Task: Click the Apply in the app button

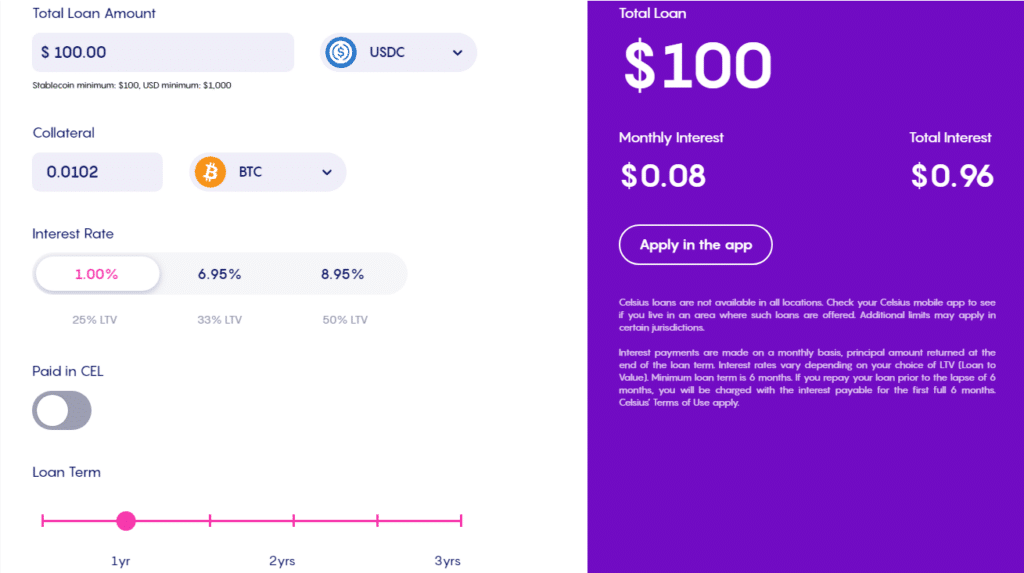Action: coord(696,245)
